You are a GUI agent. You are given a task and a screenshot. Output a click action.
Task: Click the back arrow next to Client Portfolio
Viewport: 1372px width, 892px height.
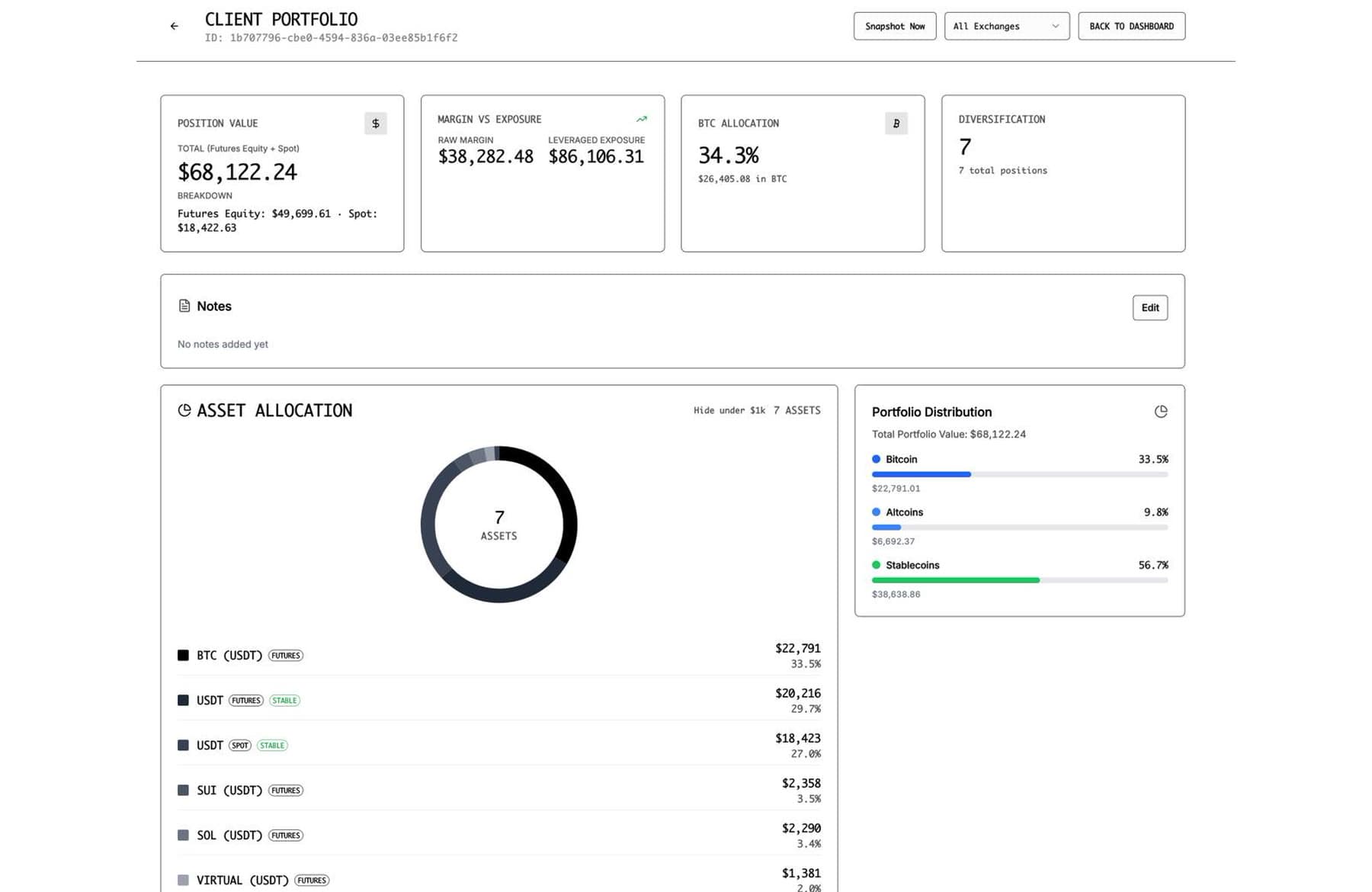(x=175, y=26)
